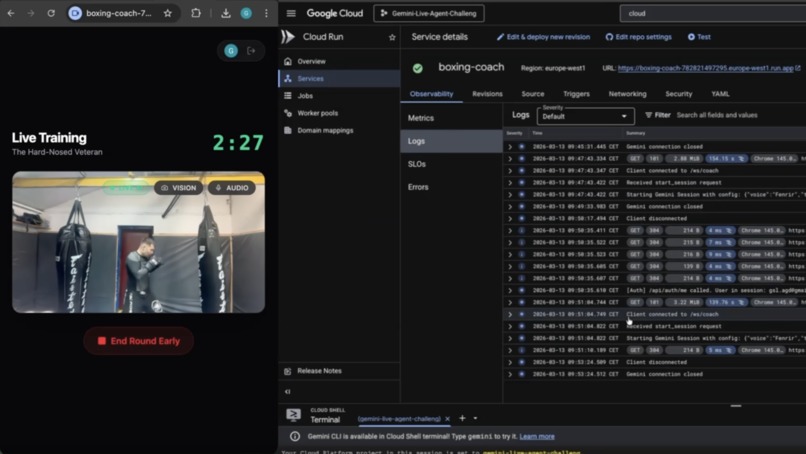Open Worker pools in the sidebar
806x454 pixels.
[x=339, y=113]
